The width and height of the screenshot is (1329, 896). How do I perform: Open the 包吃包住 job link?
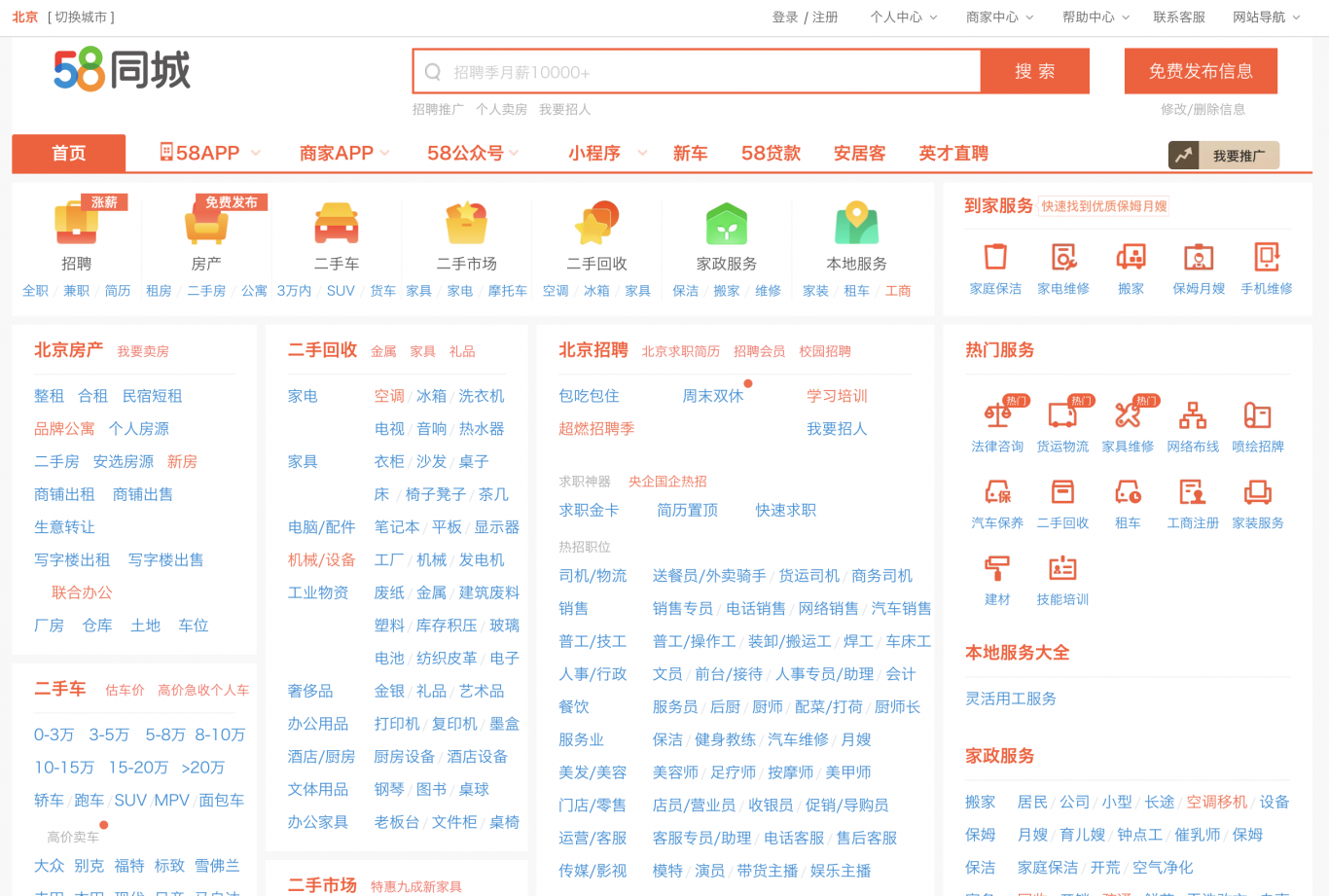coord(589,396)
